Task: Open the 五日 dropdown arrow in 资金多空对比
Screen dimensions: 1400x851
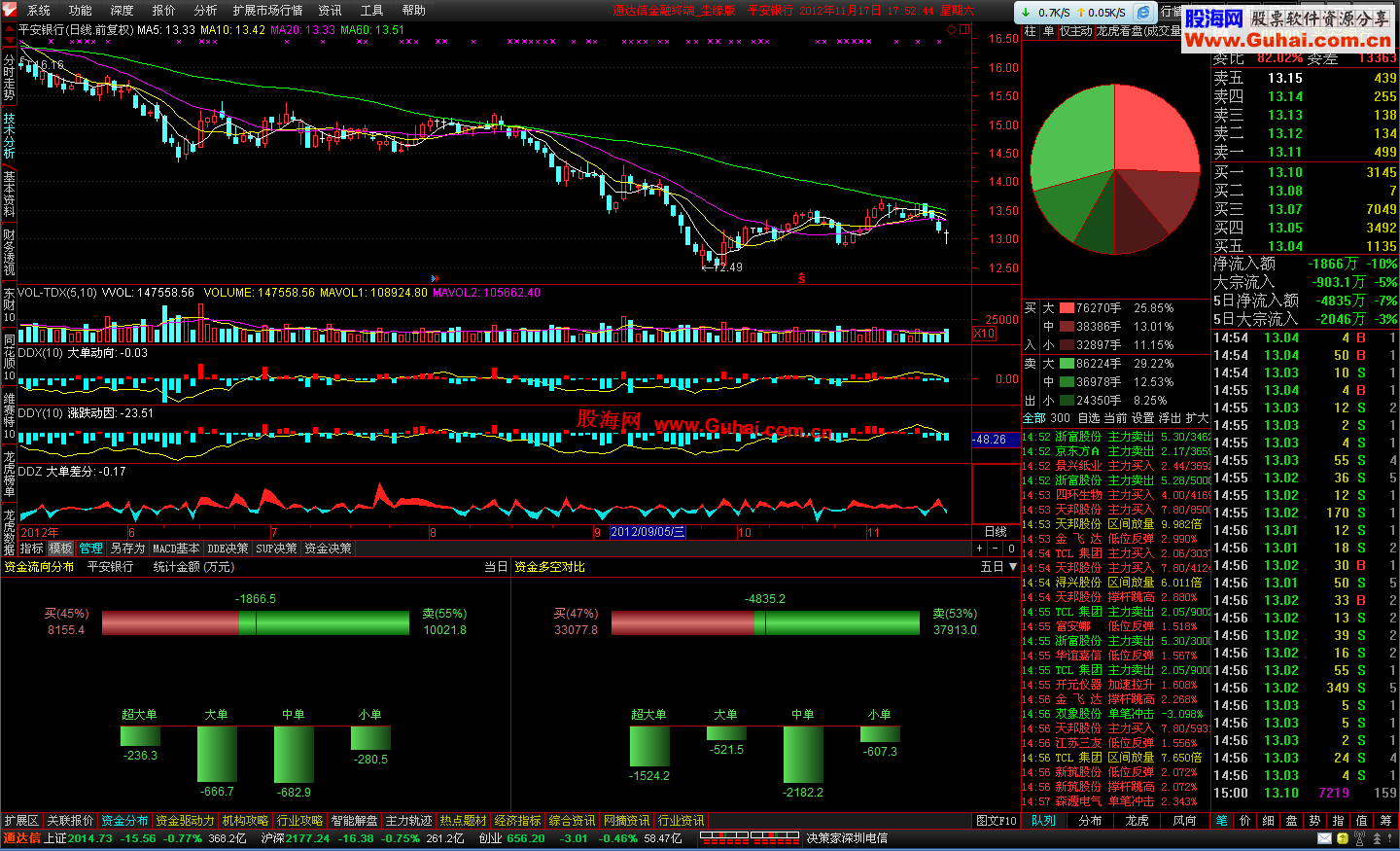Action: click(x=1012, y=566)
